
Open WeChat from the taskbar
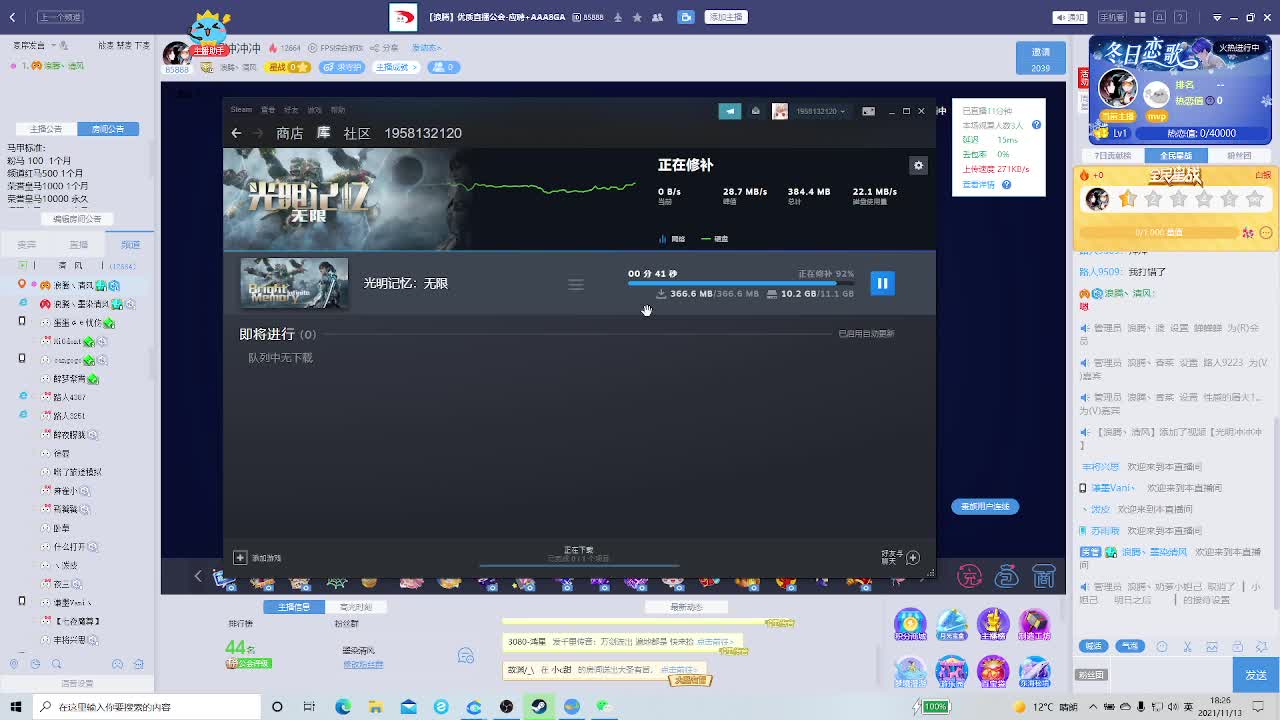pyautogui.click(x=604, y=707)
